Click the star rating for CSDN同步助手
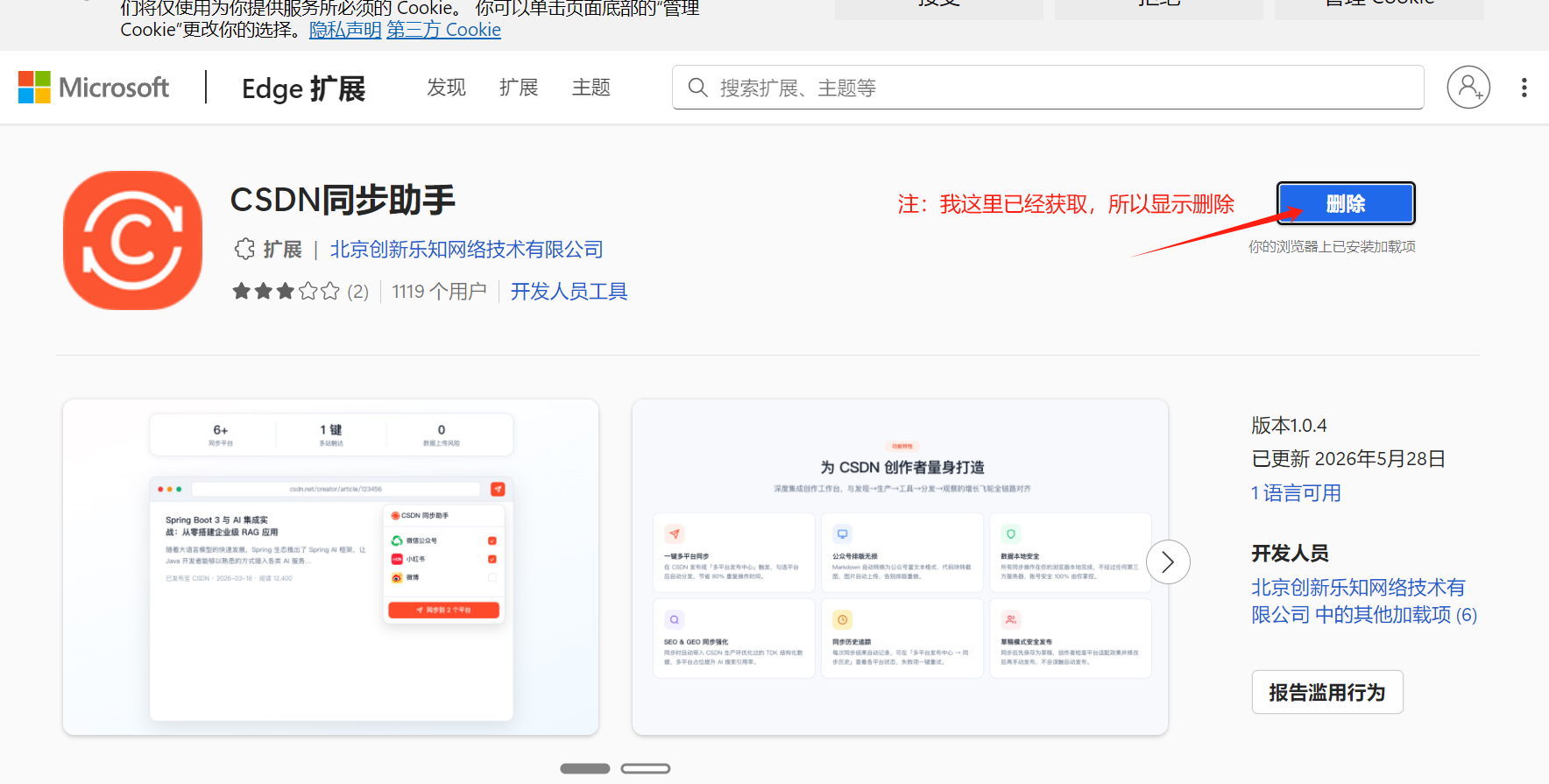Image resolution: width=1549 pixels, height=784 pixels. pos(286,292)
